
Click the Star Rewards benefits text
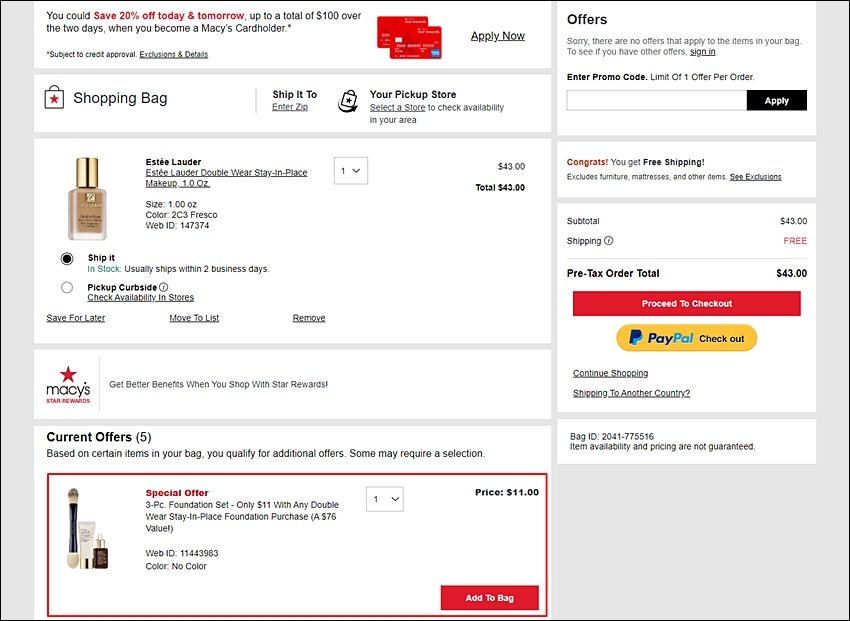pos(218,384)
